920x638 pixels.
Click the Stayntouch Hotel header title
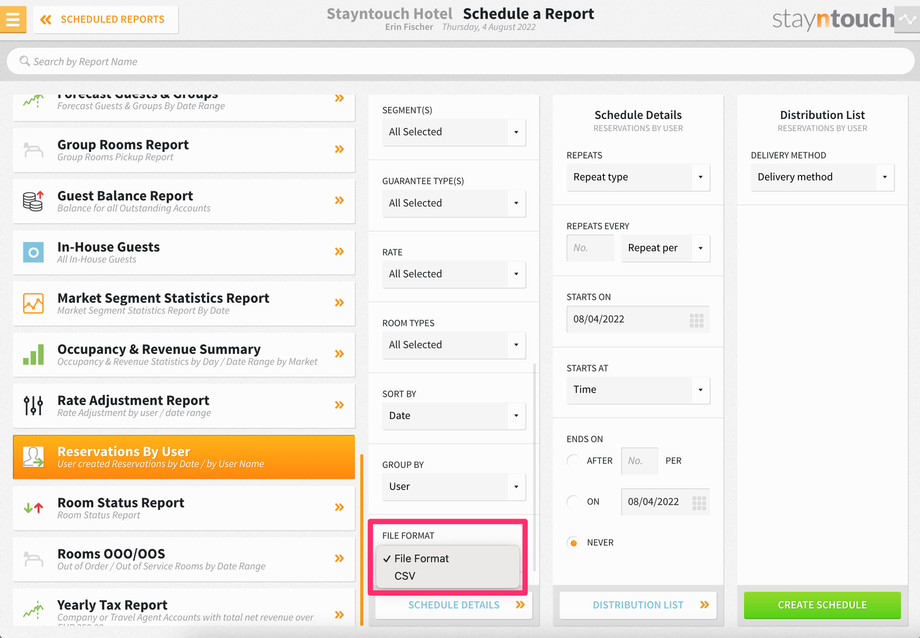click(389, 13)
